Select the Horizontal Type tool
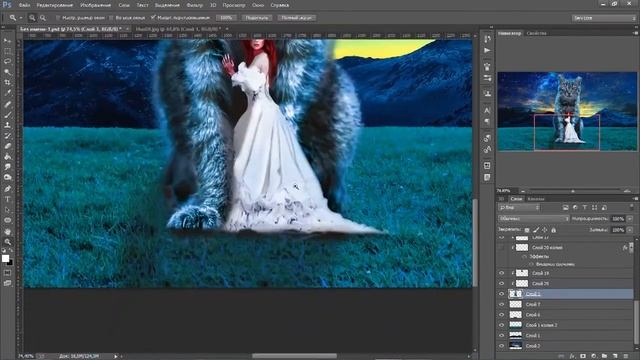This screenshot has height=360, width=640. pyautogui.click(x=7, y=200)
